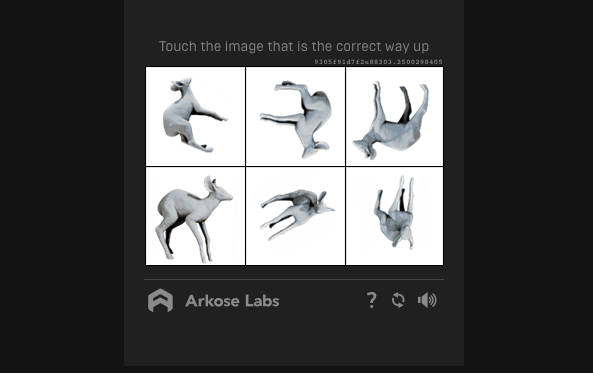Click the ears of bottom-left deer
Image resolution: width=593 pixels, height=373 pixels.
click(x=210, y=183)
